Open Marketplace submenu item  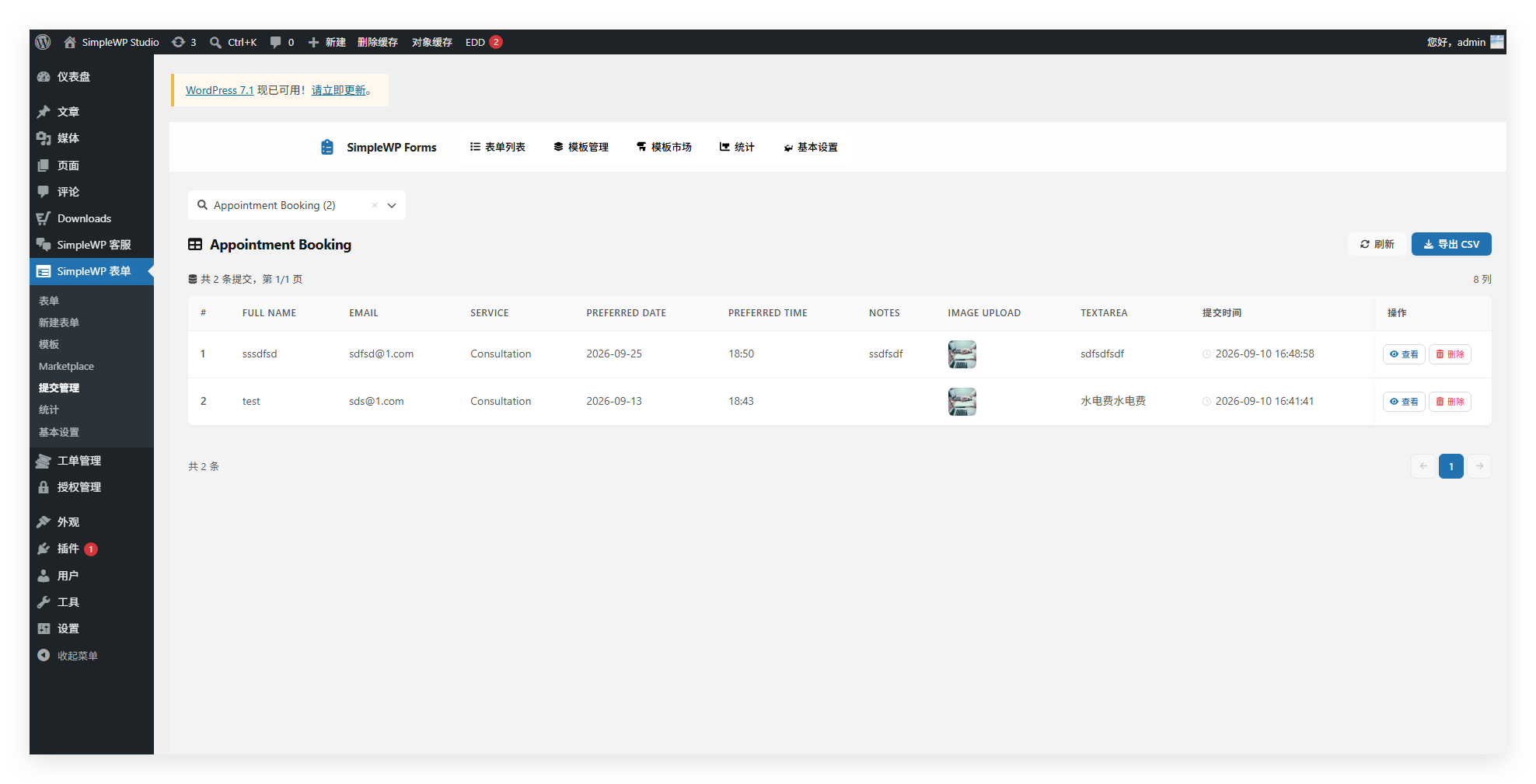point(66,366)
